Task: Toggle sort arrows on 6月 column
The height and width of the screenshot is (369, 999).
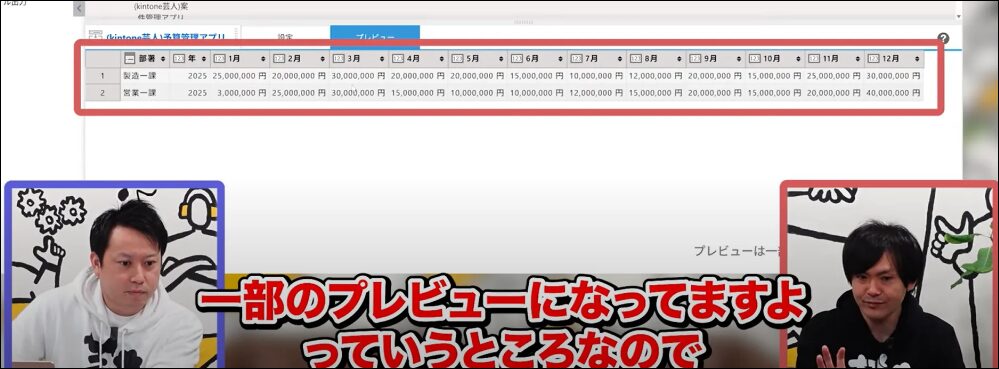Action: pyautogui.click(x=561, y=59)
